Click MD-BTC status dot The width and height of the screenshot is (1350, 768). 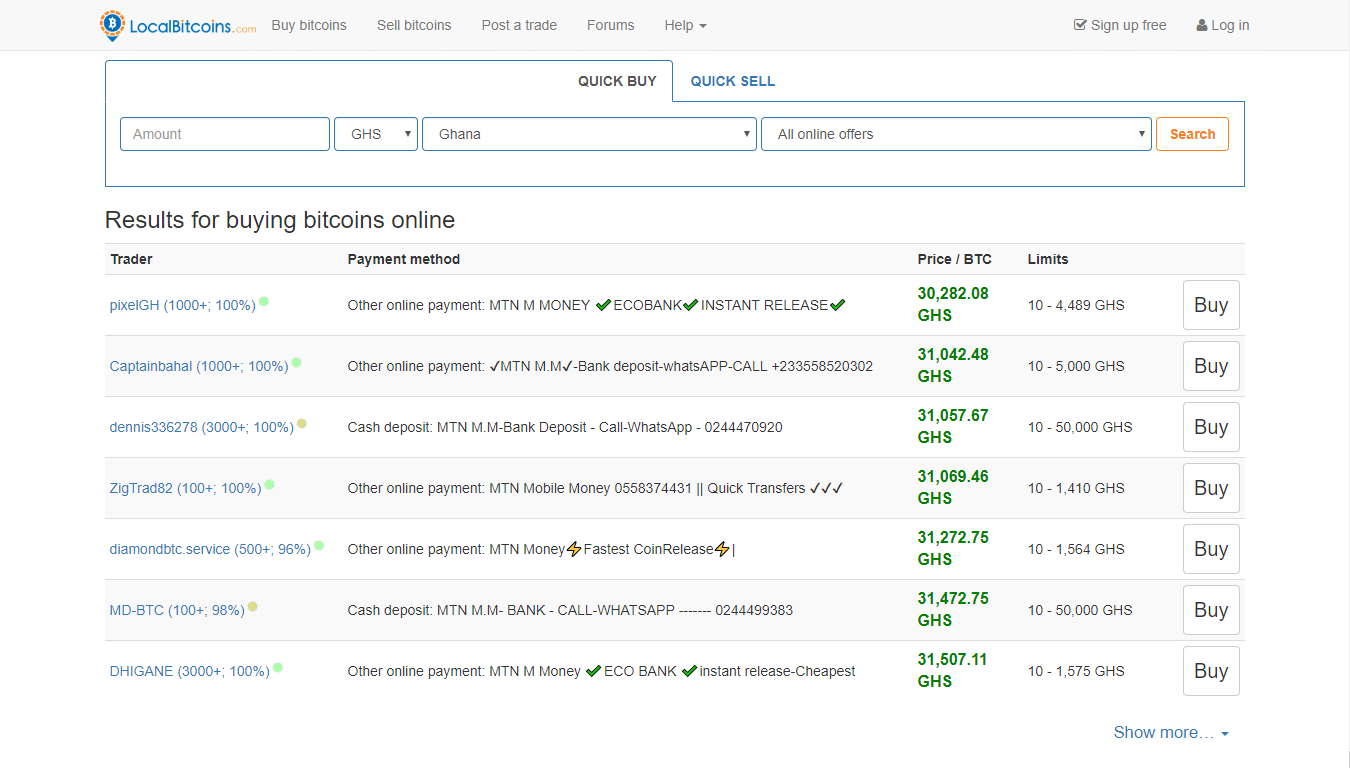pyautogui.click(x=253, y=606)
